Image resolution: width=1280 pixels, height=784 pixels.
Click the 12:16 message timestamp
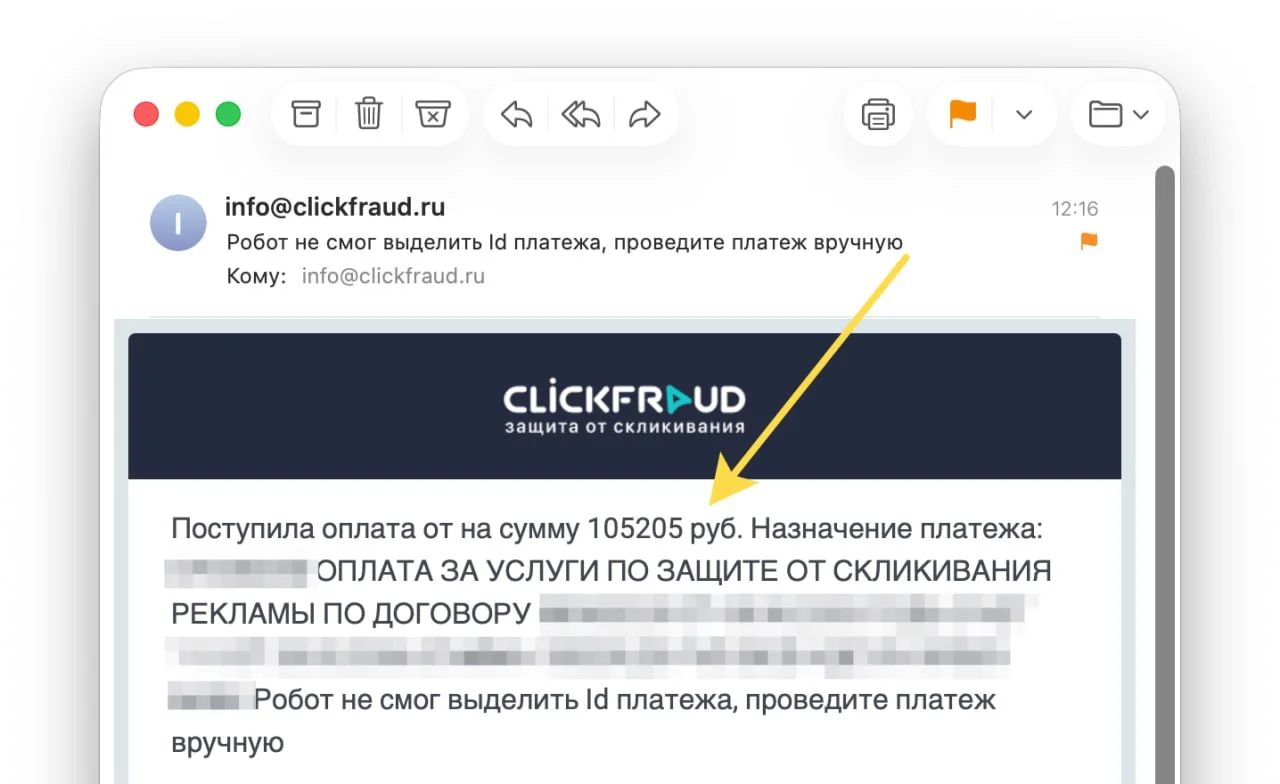tap(1075, 209)
